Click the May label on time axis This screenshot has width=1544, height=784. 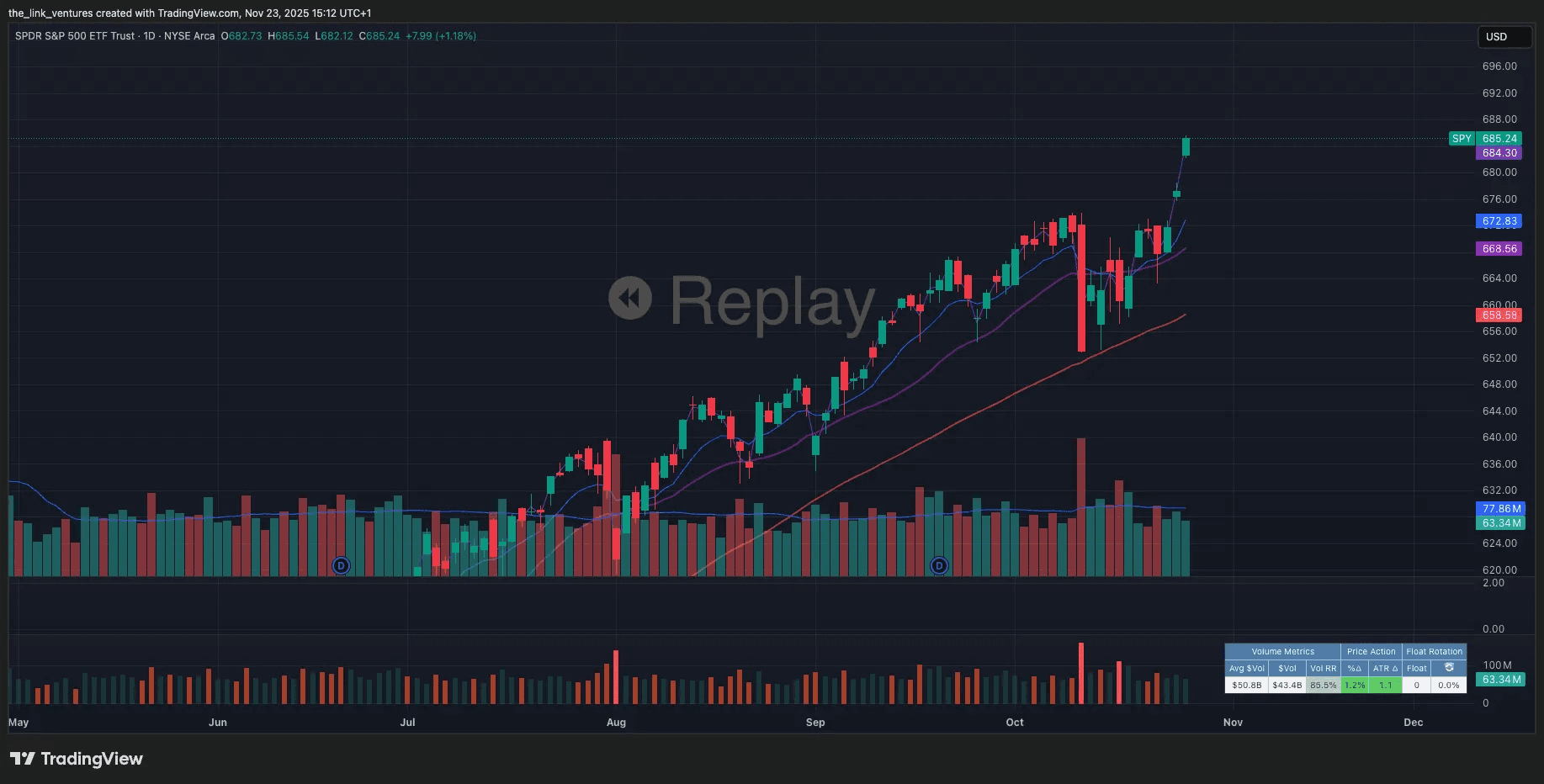click(19, 723)
